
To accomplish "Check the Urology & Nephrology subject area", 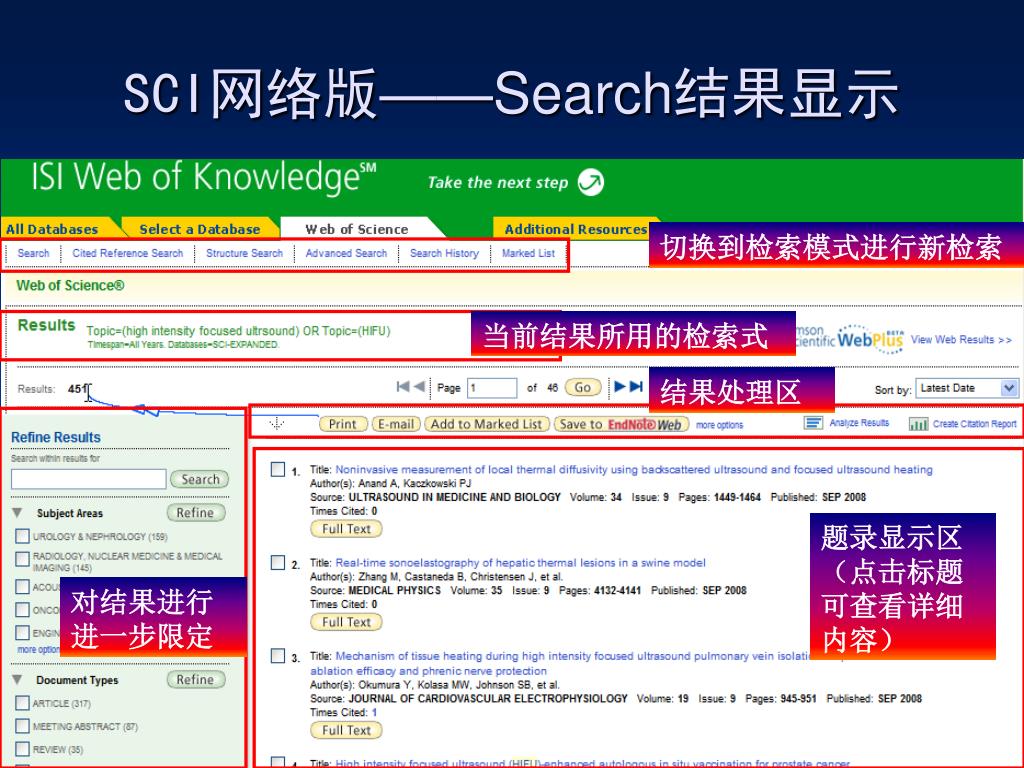I will pos(22,536).
